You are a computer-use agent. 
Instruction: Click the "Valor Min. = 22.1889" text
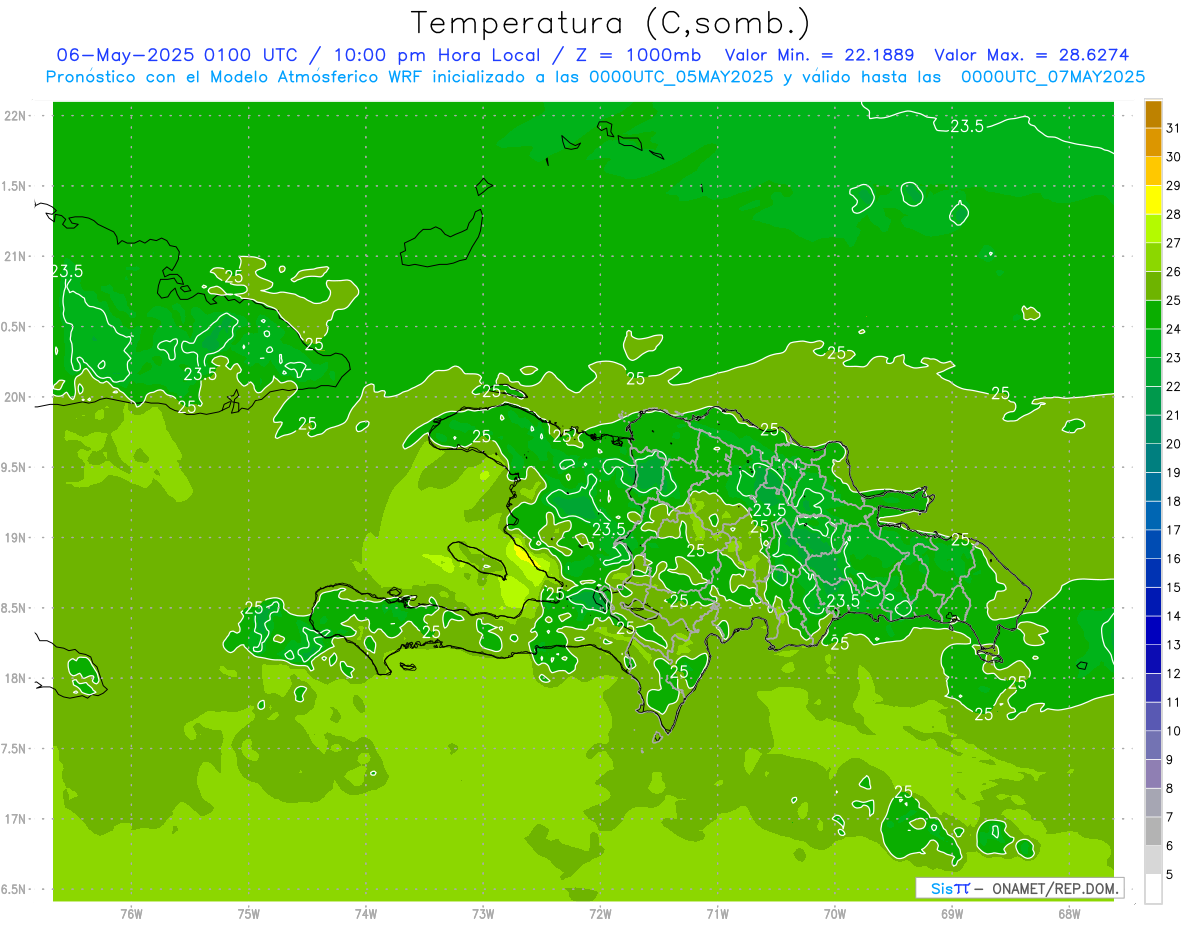coord(821,55)
